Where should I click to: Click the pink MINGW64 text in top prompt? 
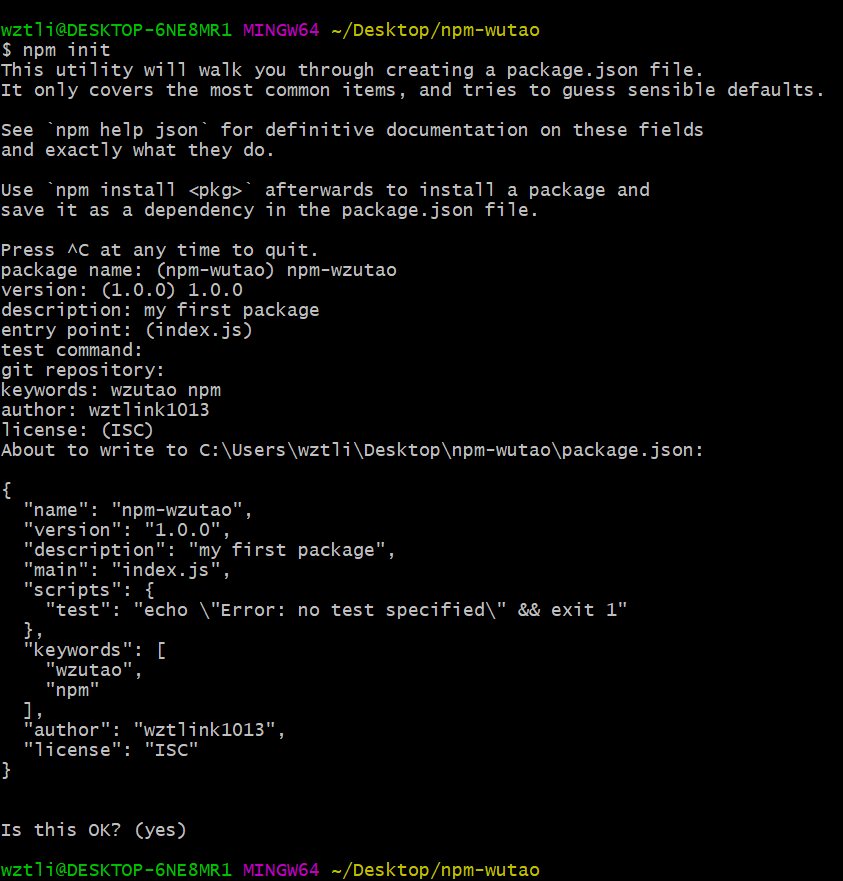281,30
